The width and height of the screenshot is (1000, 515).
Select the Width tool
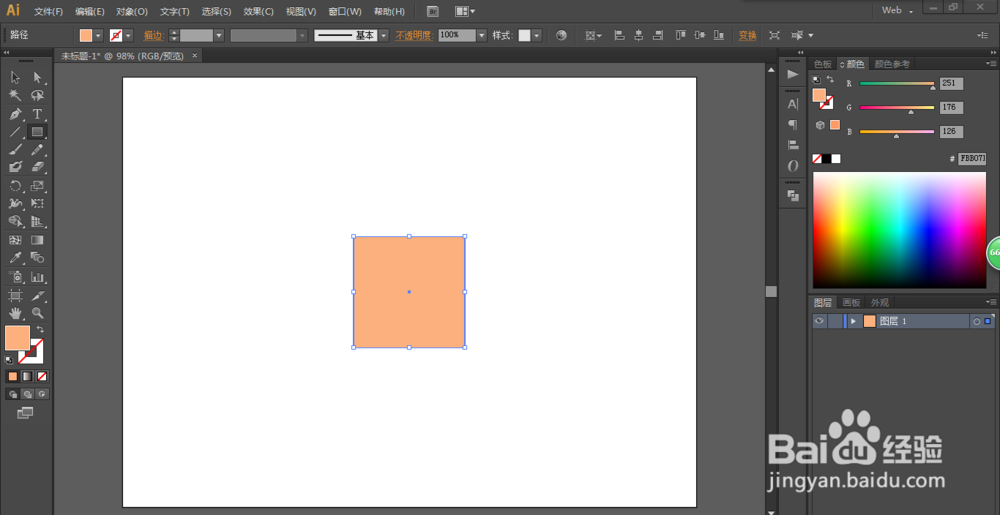[x=16, y=204]
